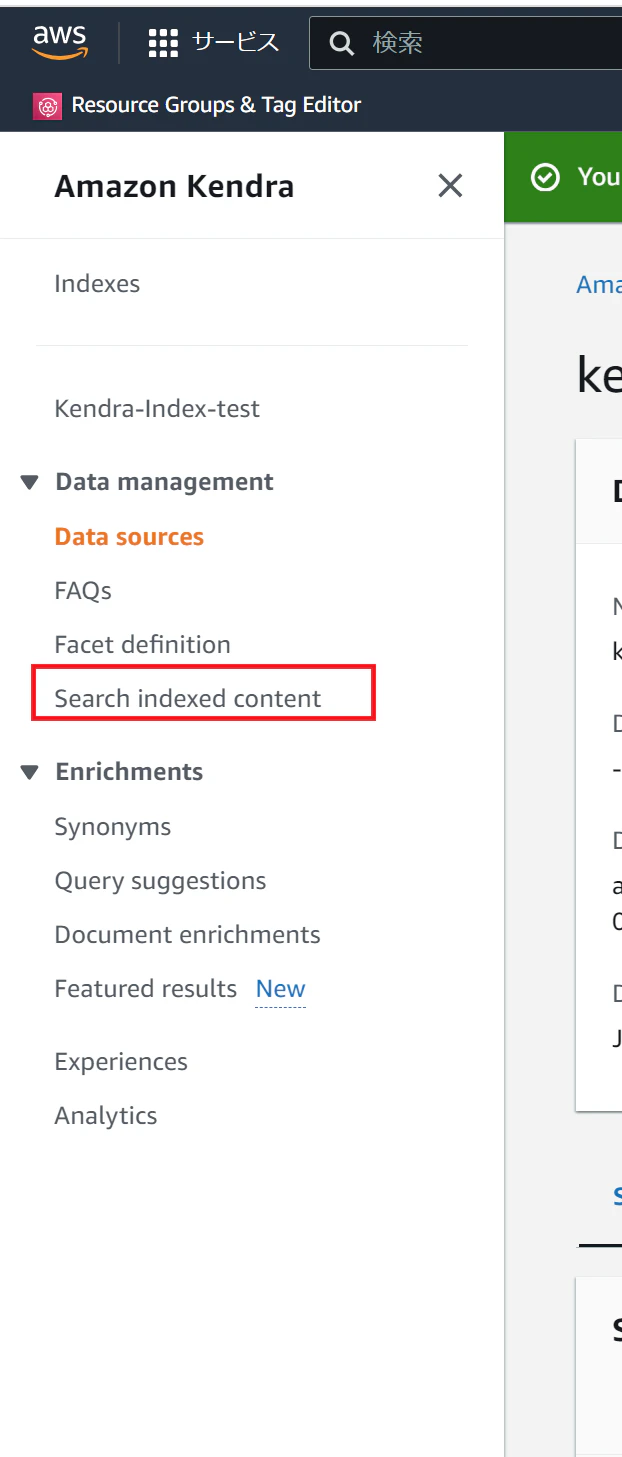This screenshot has width=622, height=1457.
Task: View Analytics in the sidebar
Action: pyautogui.click(x=105, y=1116)
